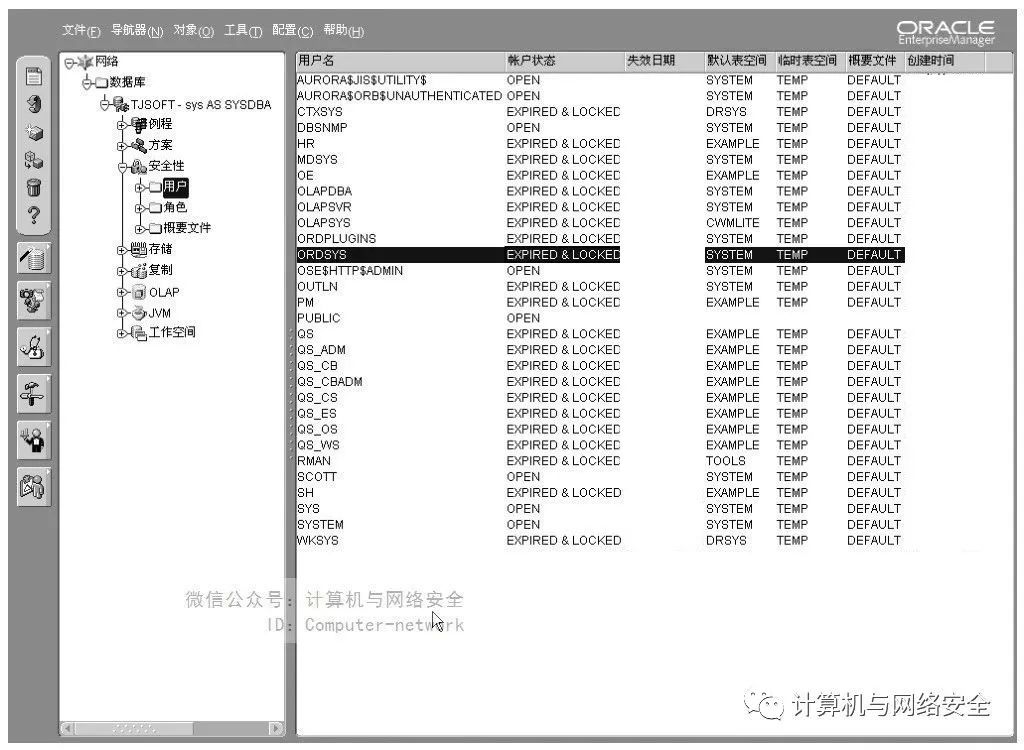Expand the 例程 tree node
Screen dimensions: 1024x750
(121, 125)
